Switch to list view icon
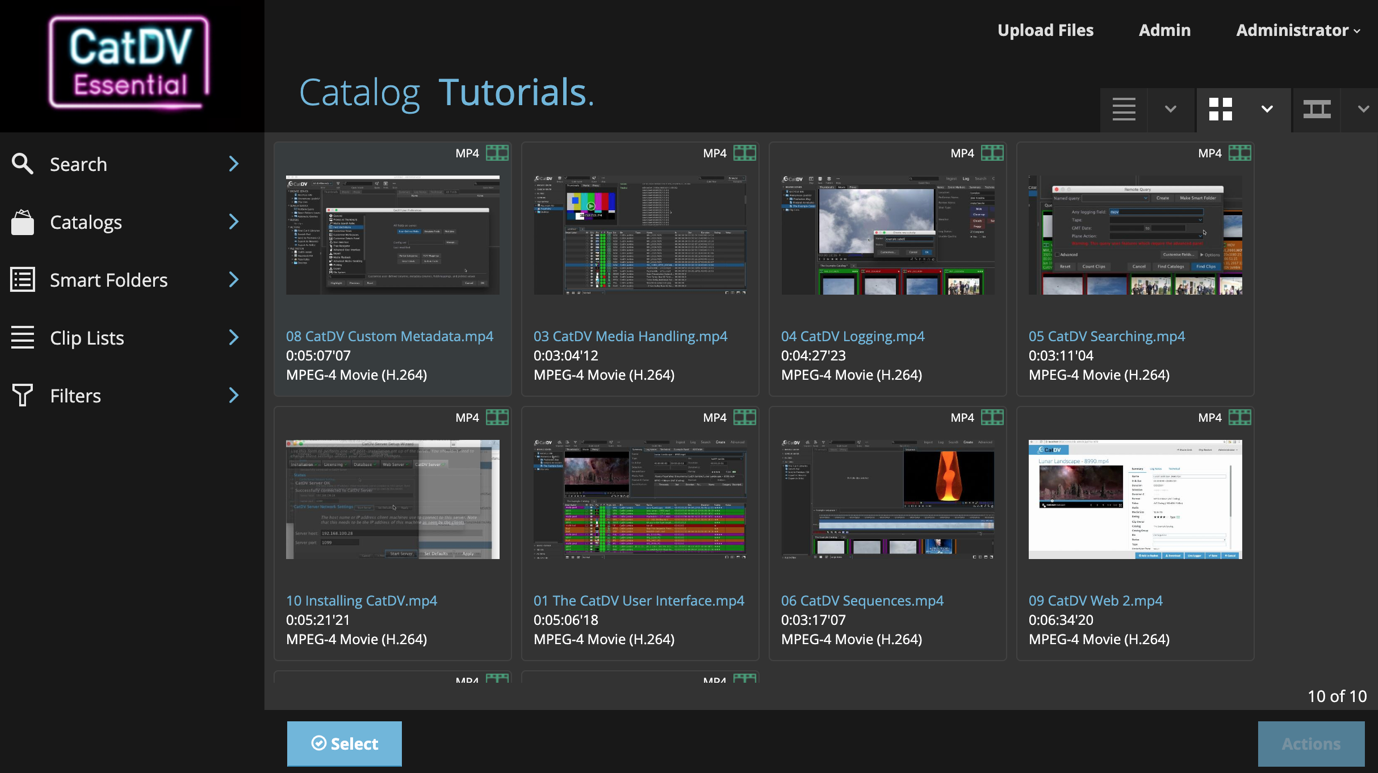The image size is (1378, 773). (x=1124, y=109)
